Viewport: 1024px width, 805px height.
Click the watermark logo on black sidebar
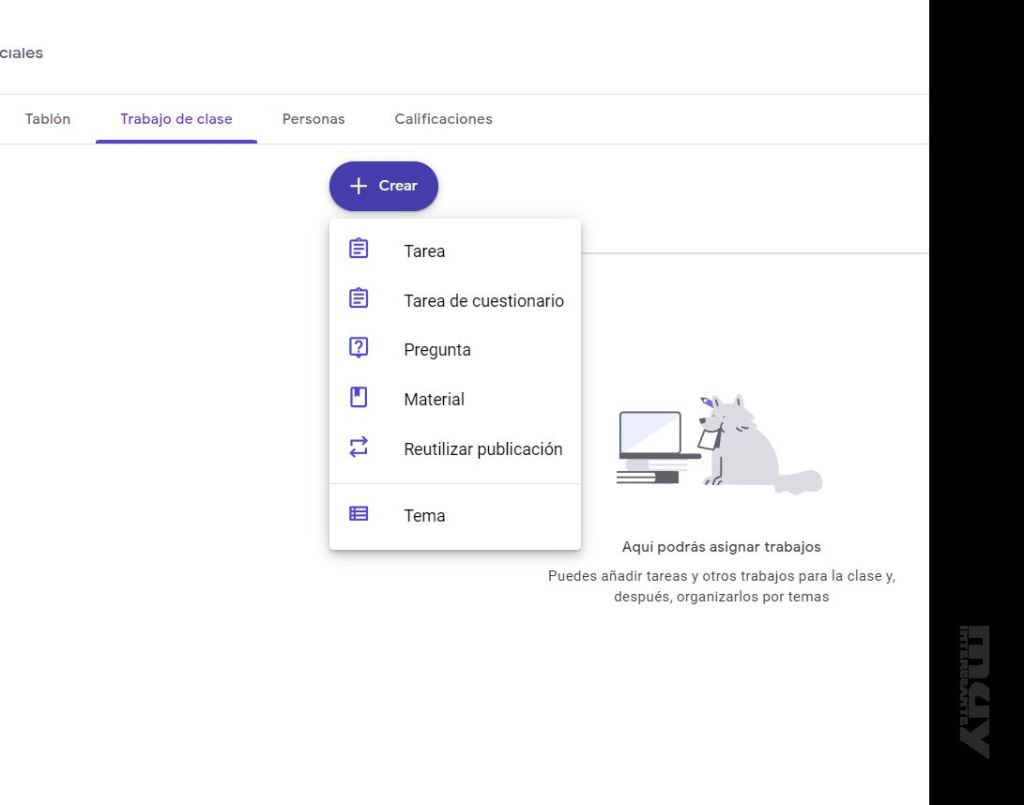click(x=975, y=690)
